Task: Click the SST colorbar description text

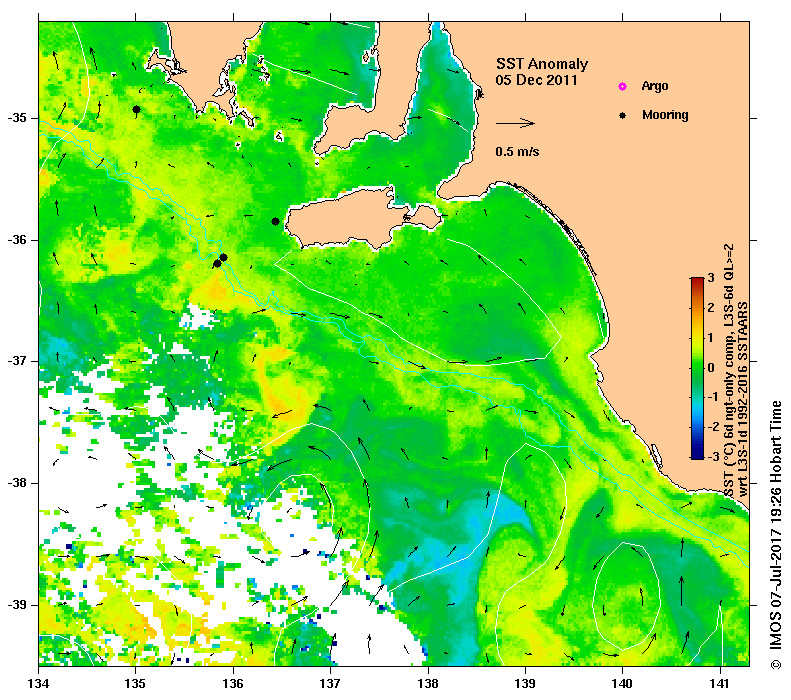Action: (x=736, y=371)
